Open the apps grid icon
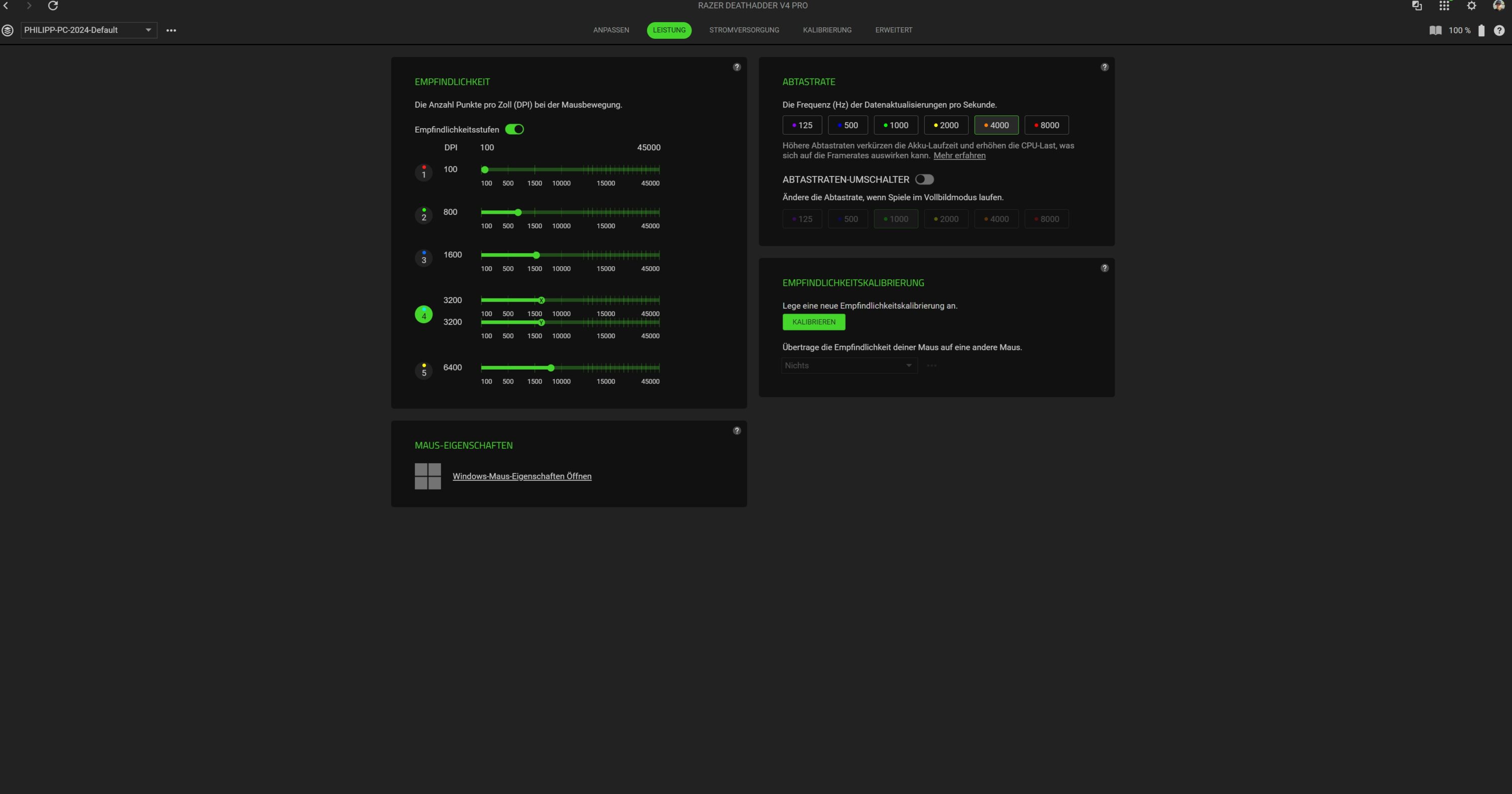The image size is (1512, 794). (1444, 6)
